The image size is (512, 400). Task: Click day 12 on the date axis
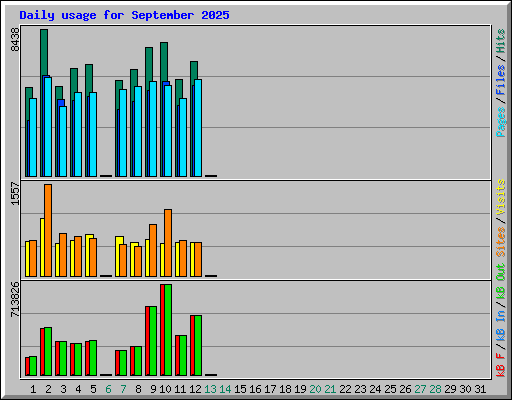(x=195, y=389)
